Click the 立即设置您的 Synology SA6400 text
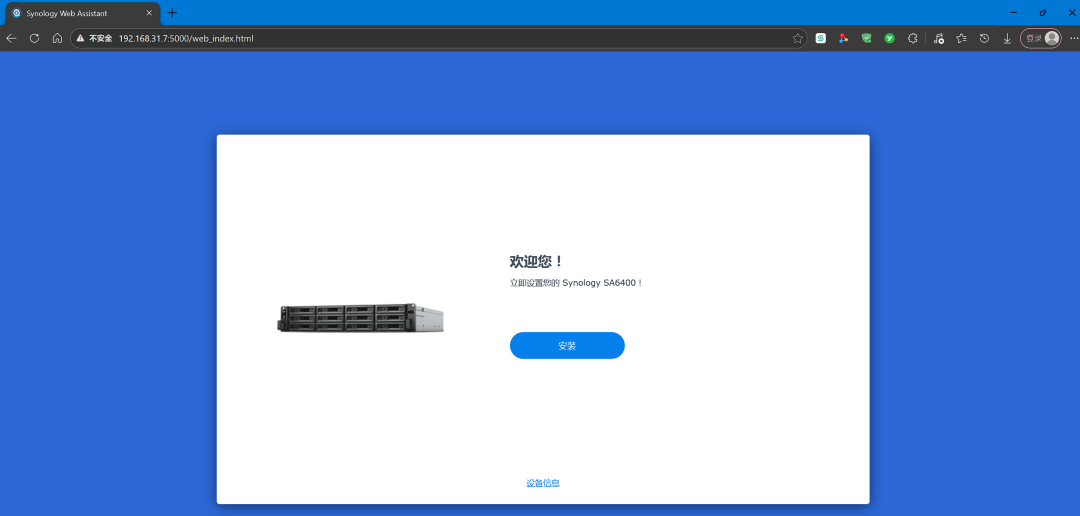1080x516 pixels. 576,283
